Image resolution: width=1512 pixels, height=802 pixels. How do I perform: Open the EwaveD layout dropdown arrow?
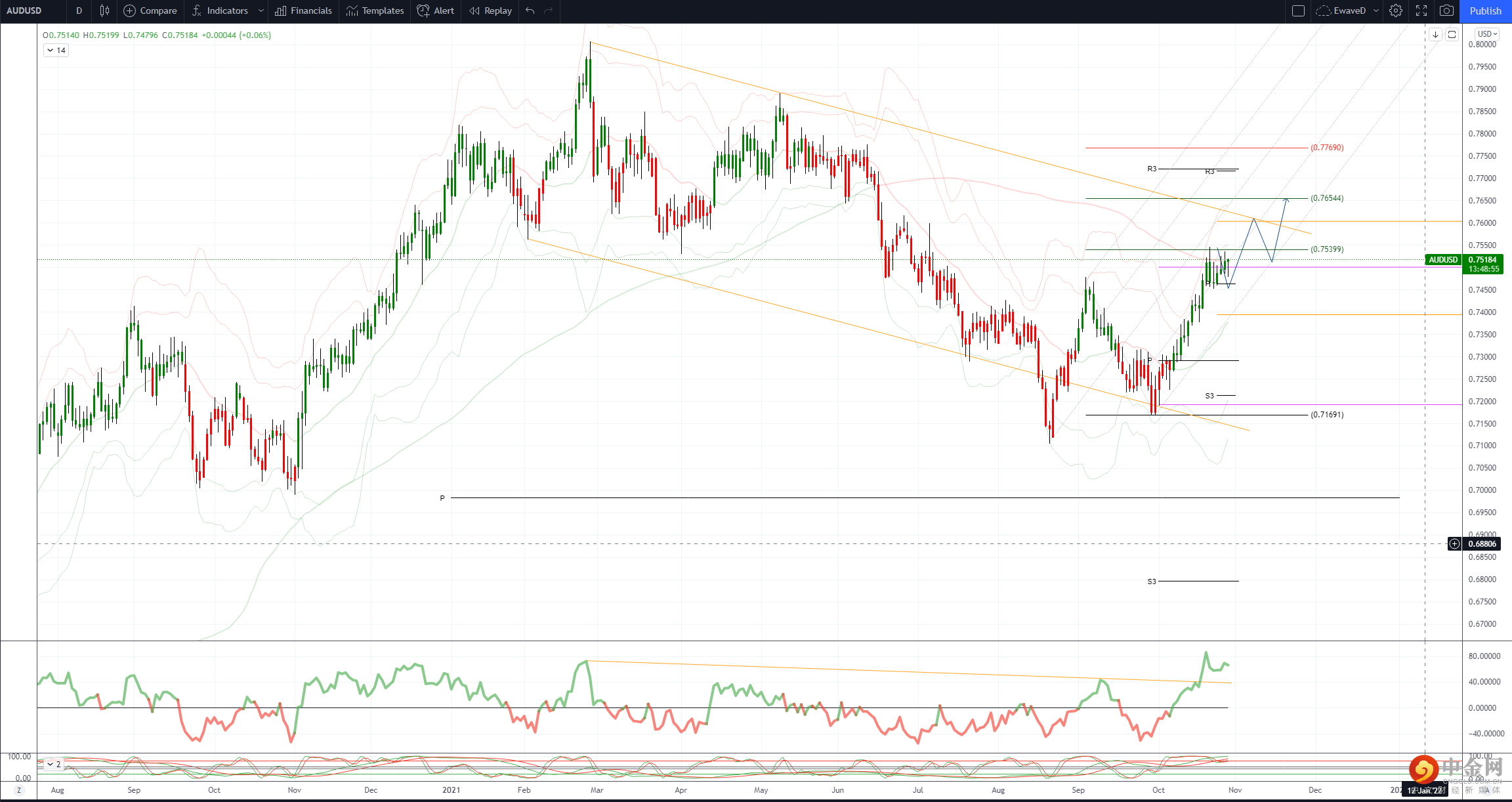click(x=1376, y=11)
